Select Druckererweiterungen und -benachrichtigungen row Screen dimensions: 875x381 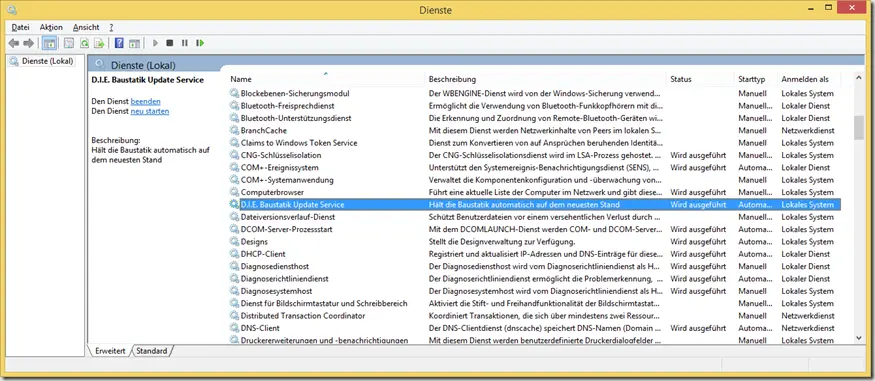coord(535,340)
